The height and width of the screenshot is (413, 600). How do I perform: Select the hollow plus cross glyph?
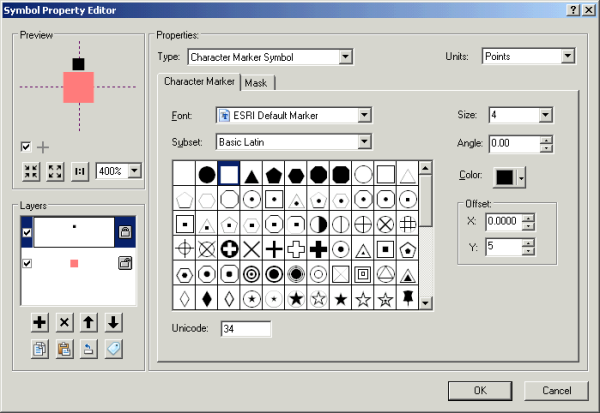(296, 249)
